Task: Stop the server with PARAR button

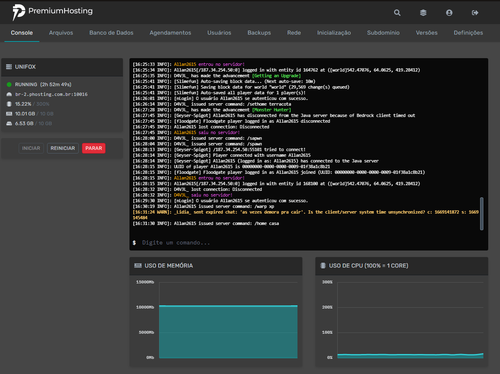Action: (94, 148)
